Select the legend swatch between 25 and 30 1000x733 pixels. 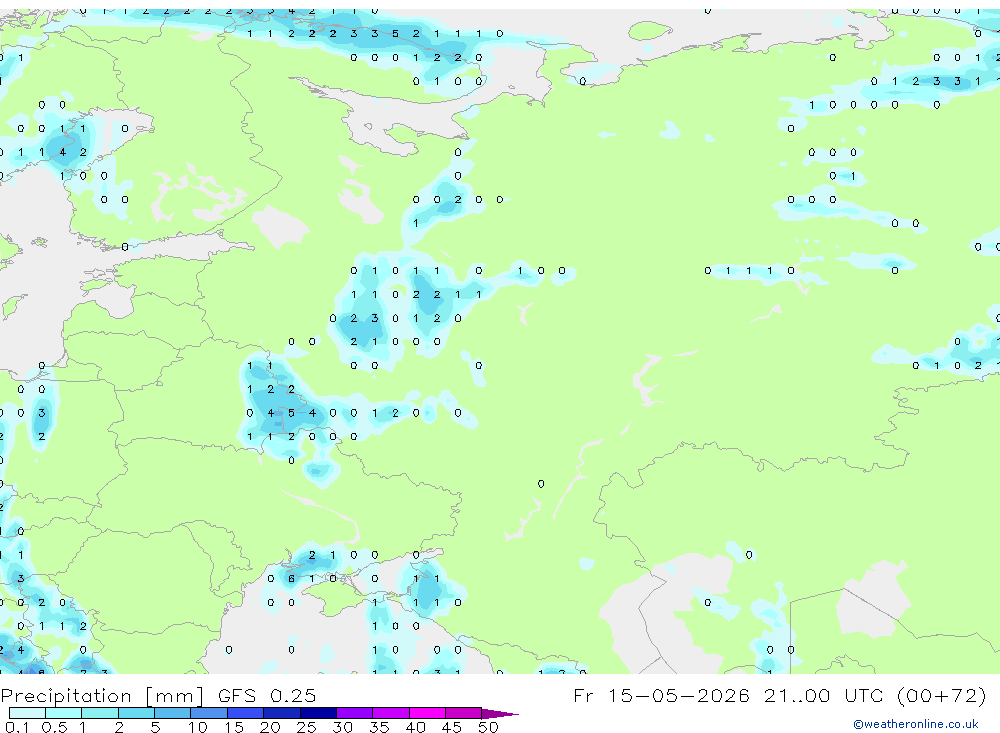[x=318, y=713]
